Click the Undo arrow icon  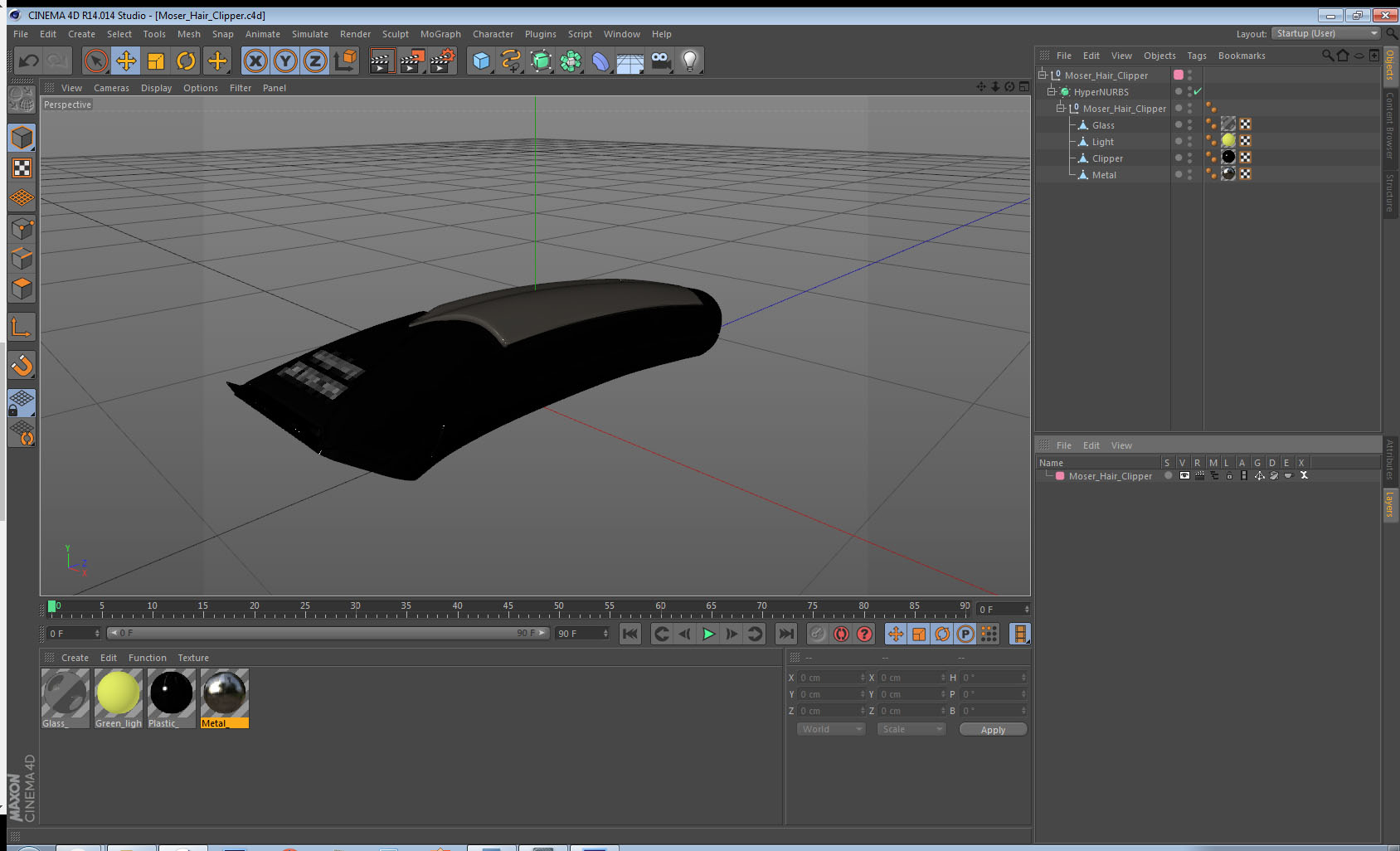click(29, 61)
